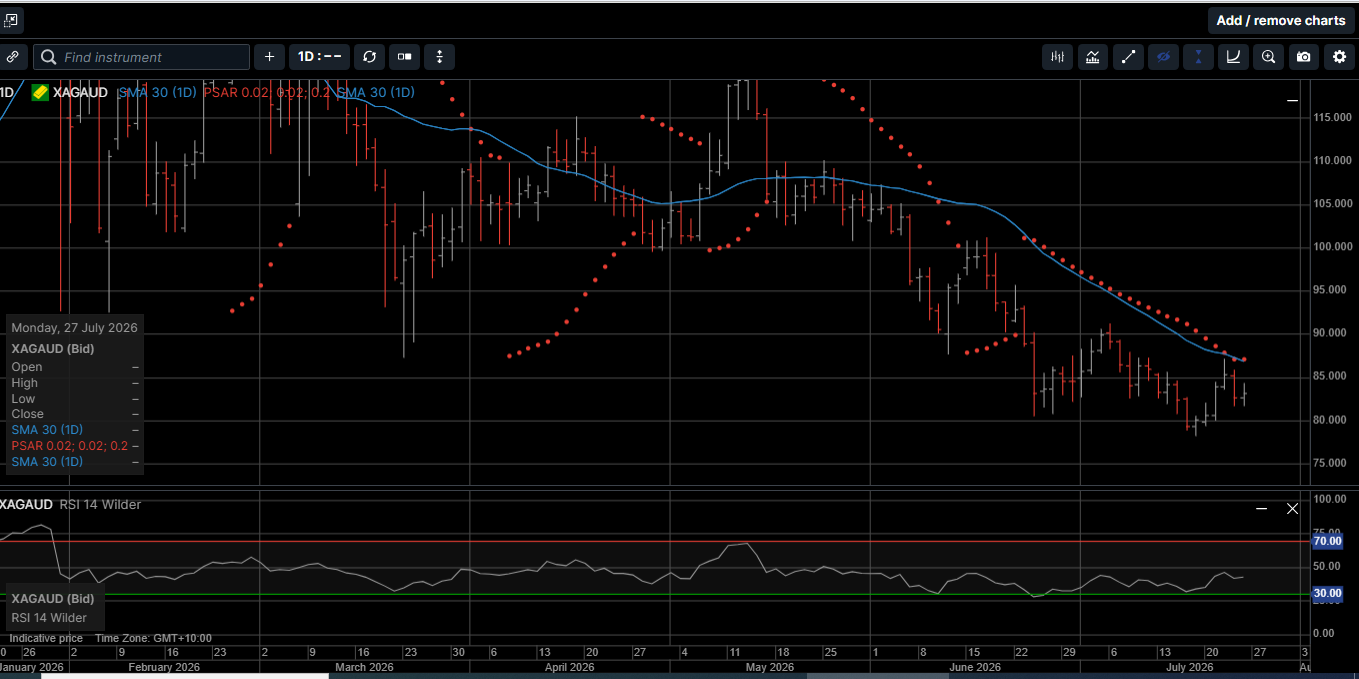Image resolution: width=1359 pixels, height=679 pixels.
Task: Toggle the blue hourglass arrows icon
Action: point(1198,57)
